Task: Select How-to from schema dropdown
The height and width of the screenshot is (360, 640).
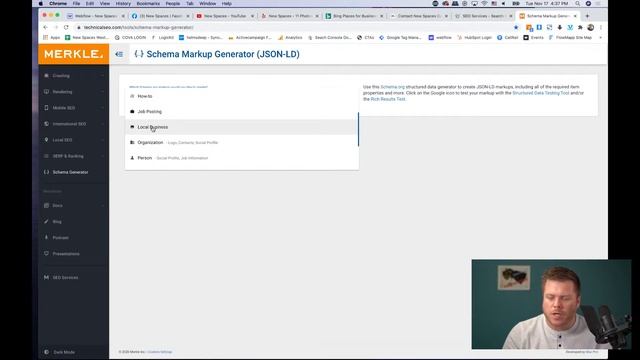Action: tap(242, 96)
